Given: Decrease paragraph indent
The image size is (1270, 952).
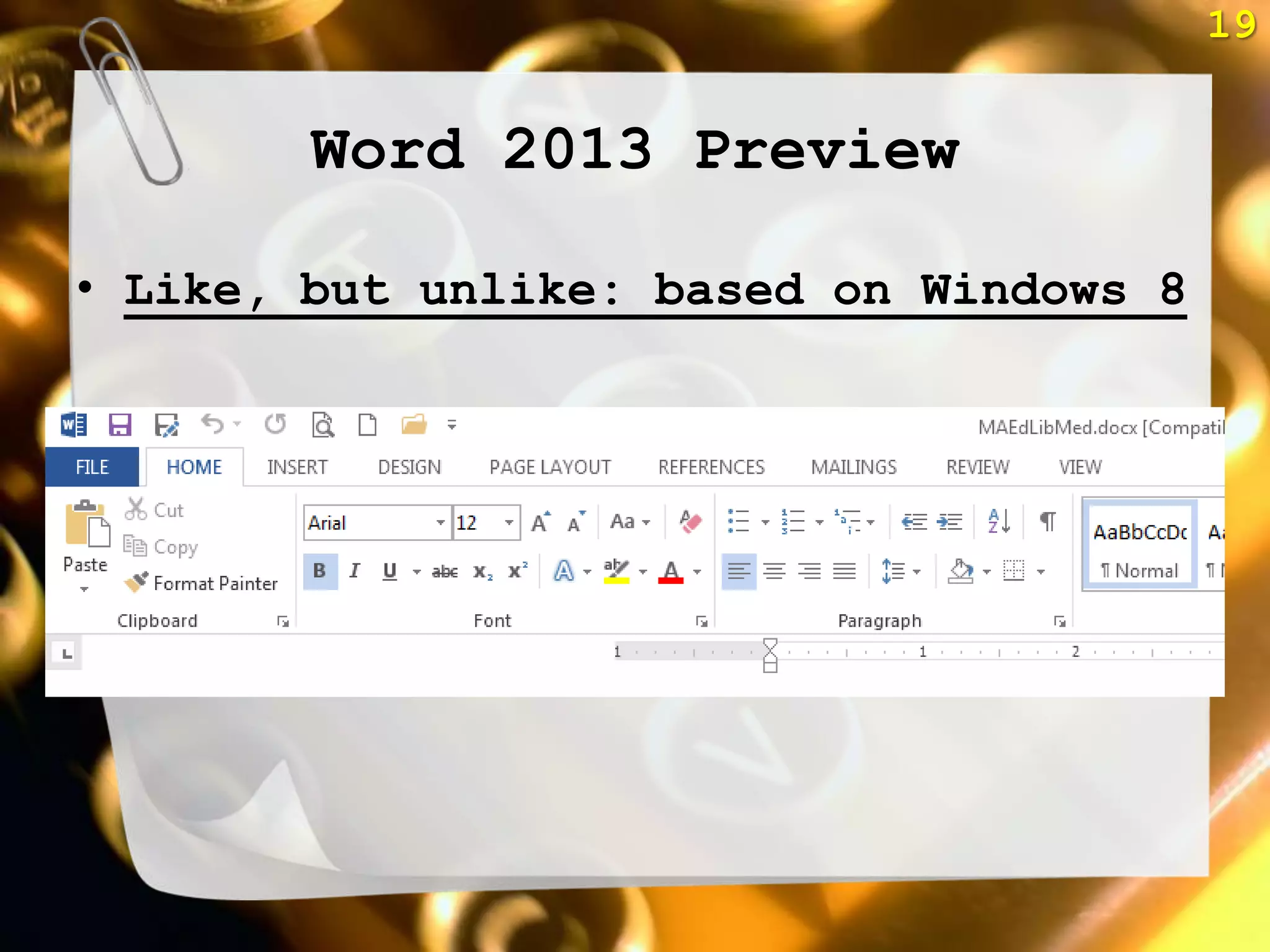Looking at the screenshot, I should [x=914, y=522].
